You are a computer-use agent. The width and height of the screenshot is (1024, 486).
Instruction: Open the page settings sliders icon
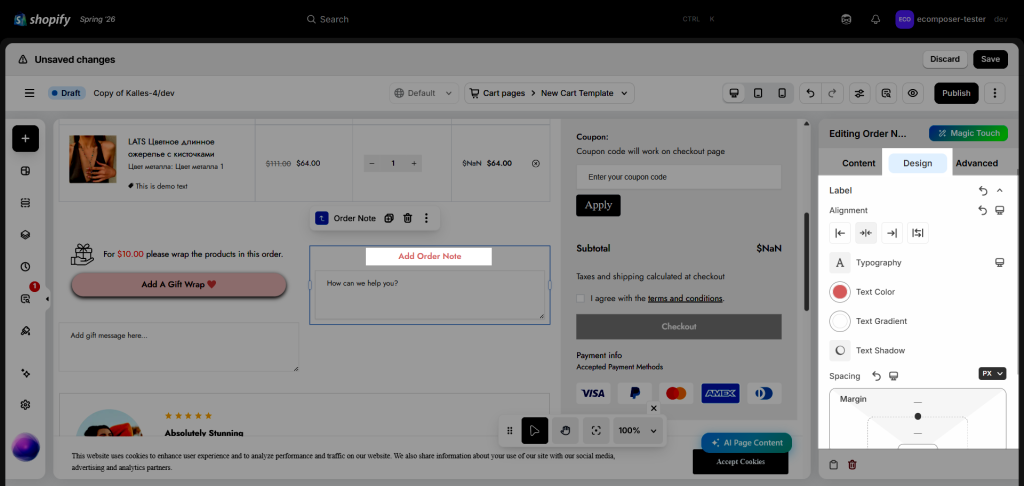click(859, 93)
